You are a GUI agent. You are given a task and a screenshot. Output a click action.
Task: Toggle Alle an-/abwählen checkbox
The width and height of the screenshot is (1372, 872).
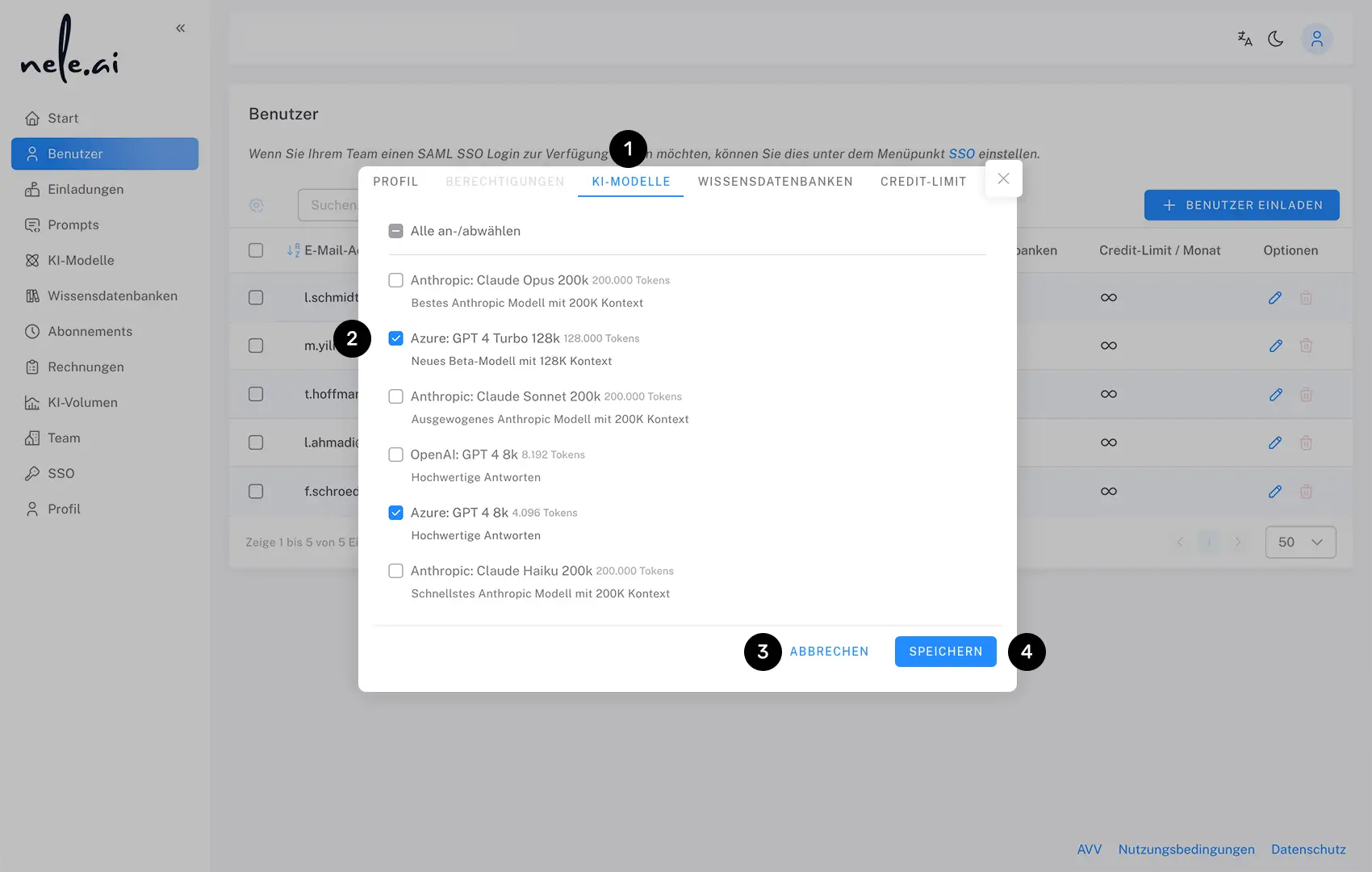[x=395, y=231]
